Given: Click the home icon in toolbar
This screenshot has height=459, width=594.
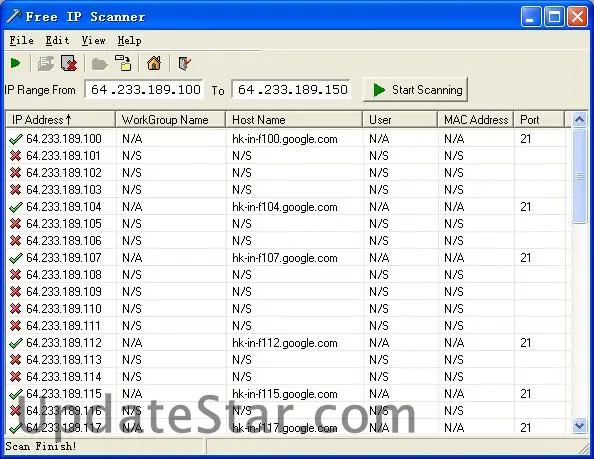Looking at the screenshot, I should [x=154, y=63].
